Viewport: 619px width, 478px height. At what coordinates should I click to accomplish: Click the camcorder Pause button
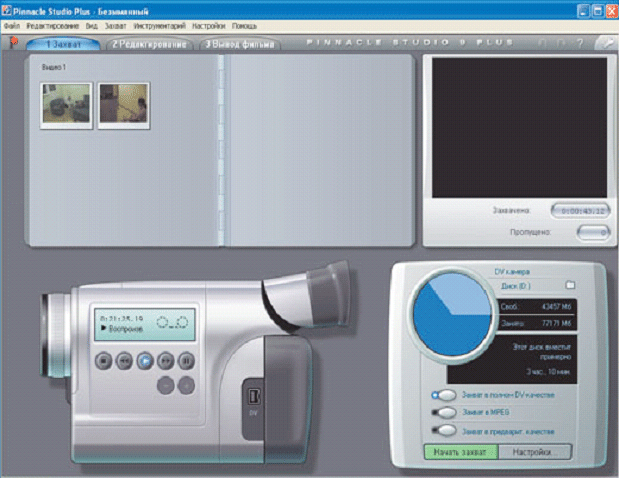coord(186,361)
